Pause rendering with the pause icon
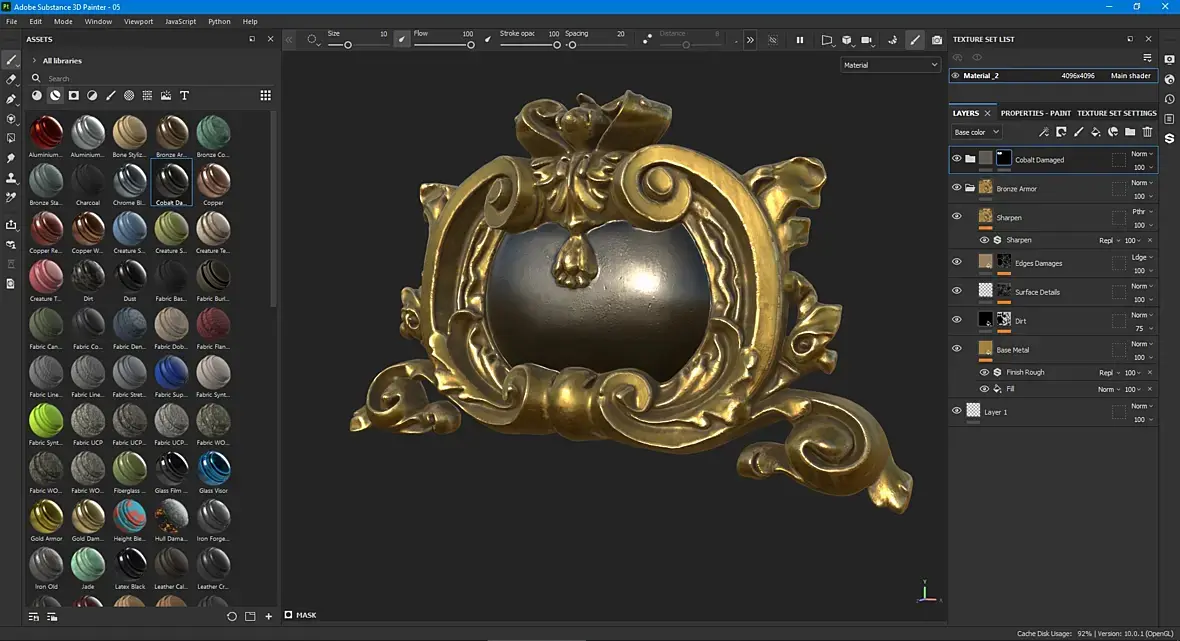The height and width of the screenshot is (641, 1180). coord(799,40)
